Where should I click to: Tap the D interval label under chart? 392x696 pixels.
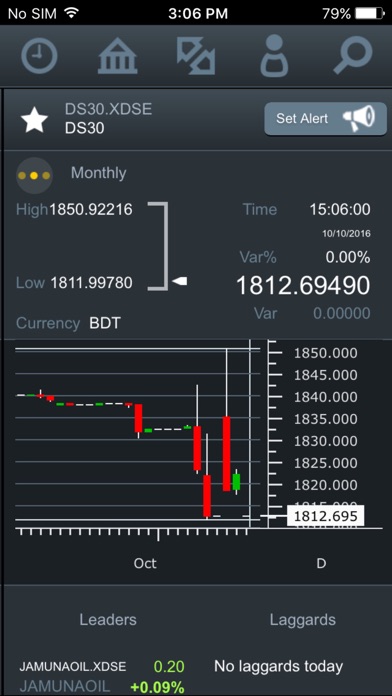click(321, 563)
